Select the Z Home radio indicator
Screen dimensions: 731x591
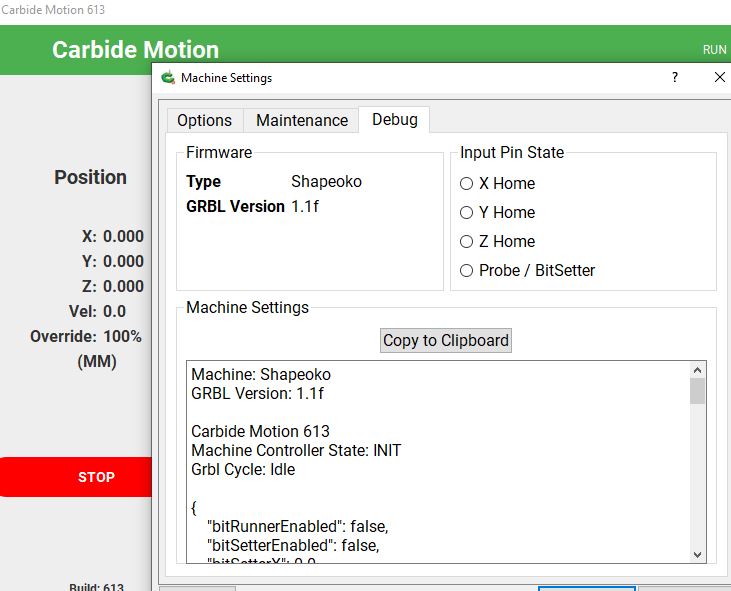click(466, 241)
